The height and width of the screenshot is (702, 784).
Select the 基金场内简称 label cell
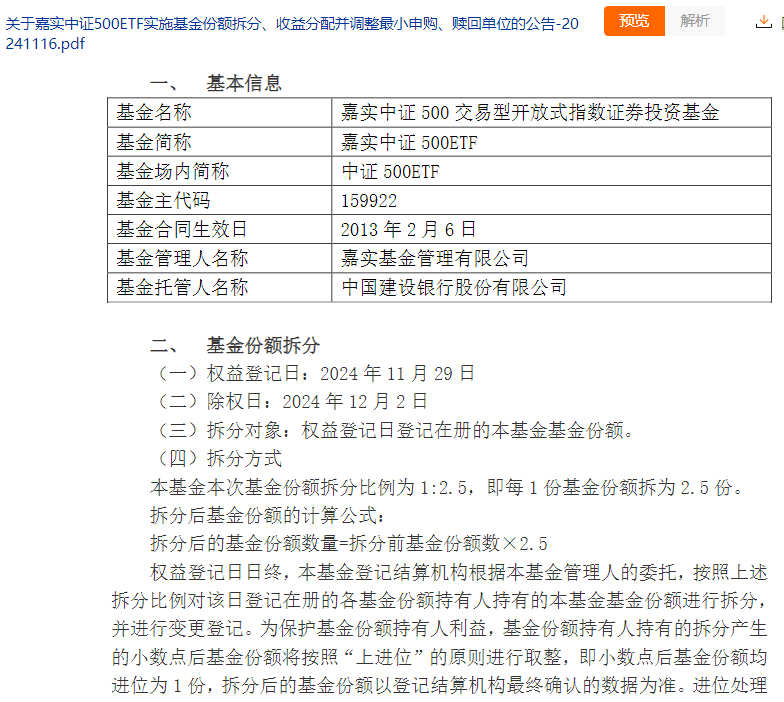[220, 171]
